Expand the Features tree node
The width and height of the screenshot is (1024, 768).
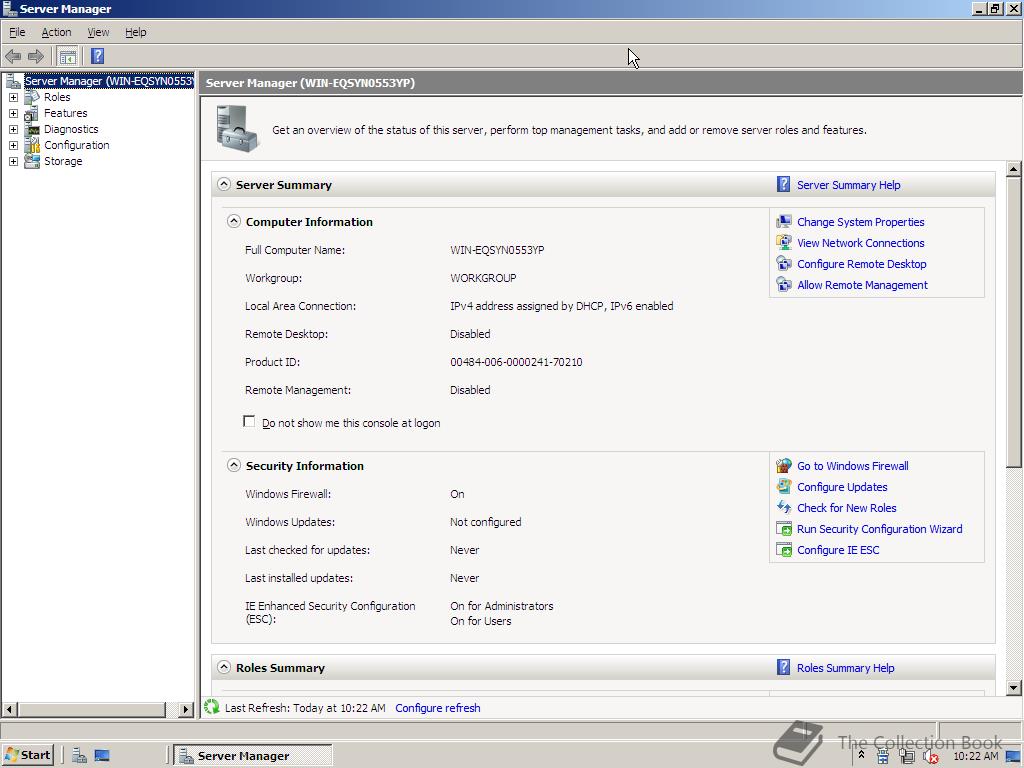click(x=13, y=114)
